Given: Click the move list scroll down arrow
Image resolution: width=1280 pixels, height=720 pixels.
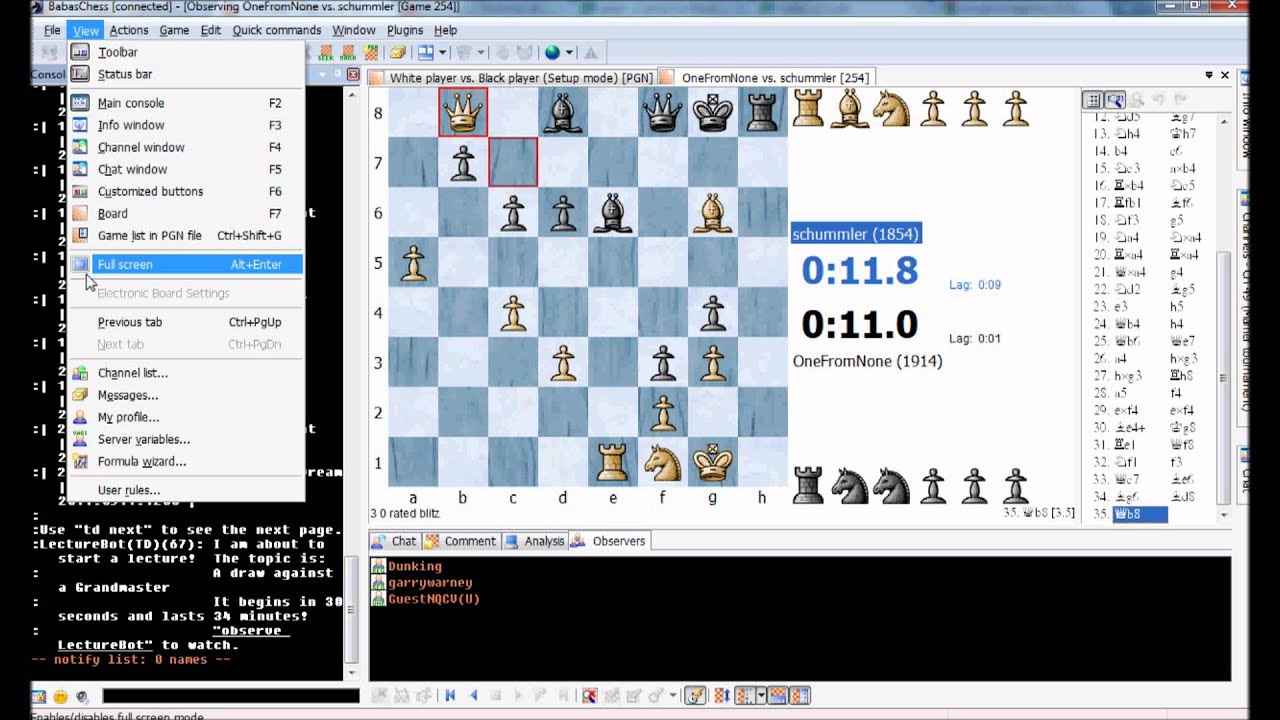Looking at the screenshot, I should (x=1224, y=516).
